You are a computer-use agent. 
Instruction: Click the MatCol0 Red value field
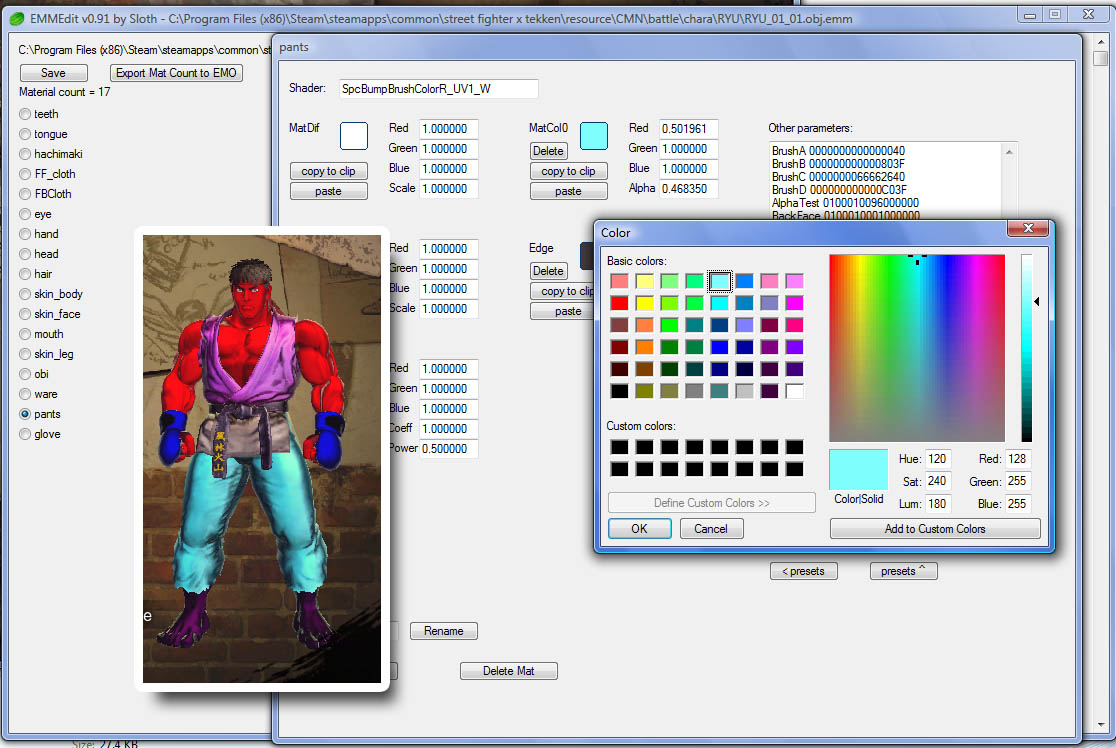[688, 129]
